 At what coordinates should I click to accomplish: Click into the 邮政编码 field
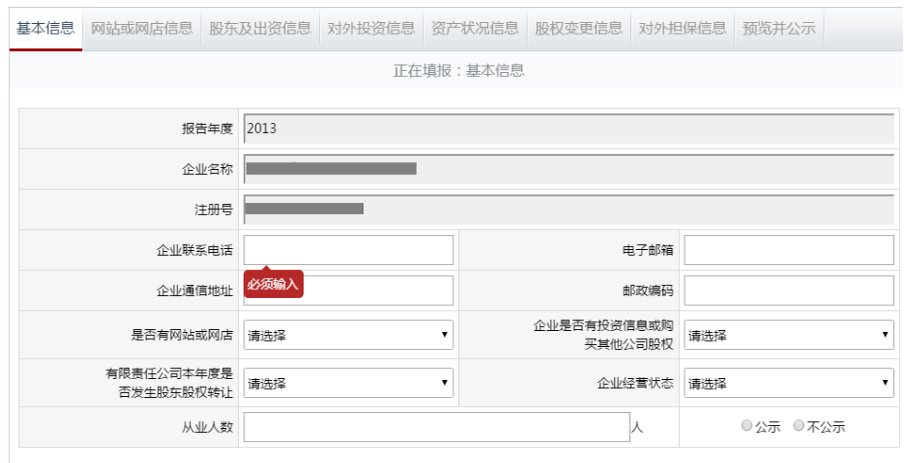[x=788, y=291]
